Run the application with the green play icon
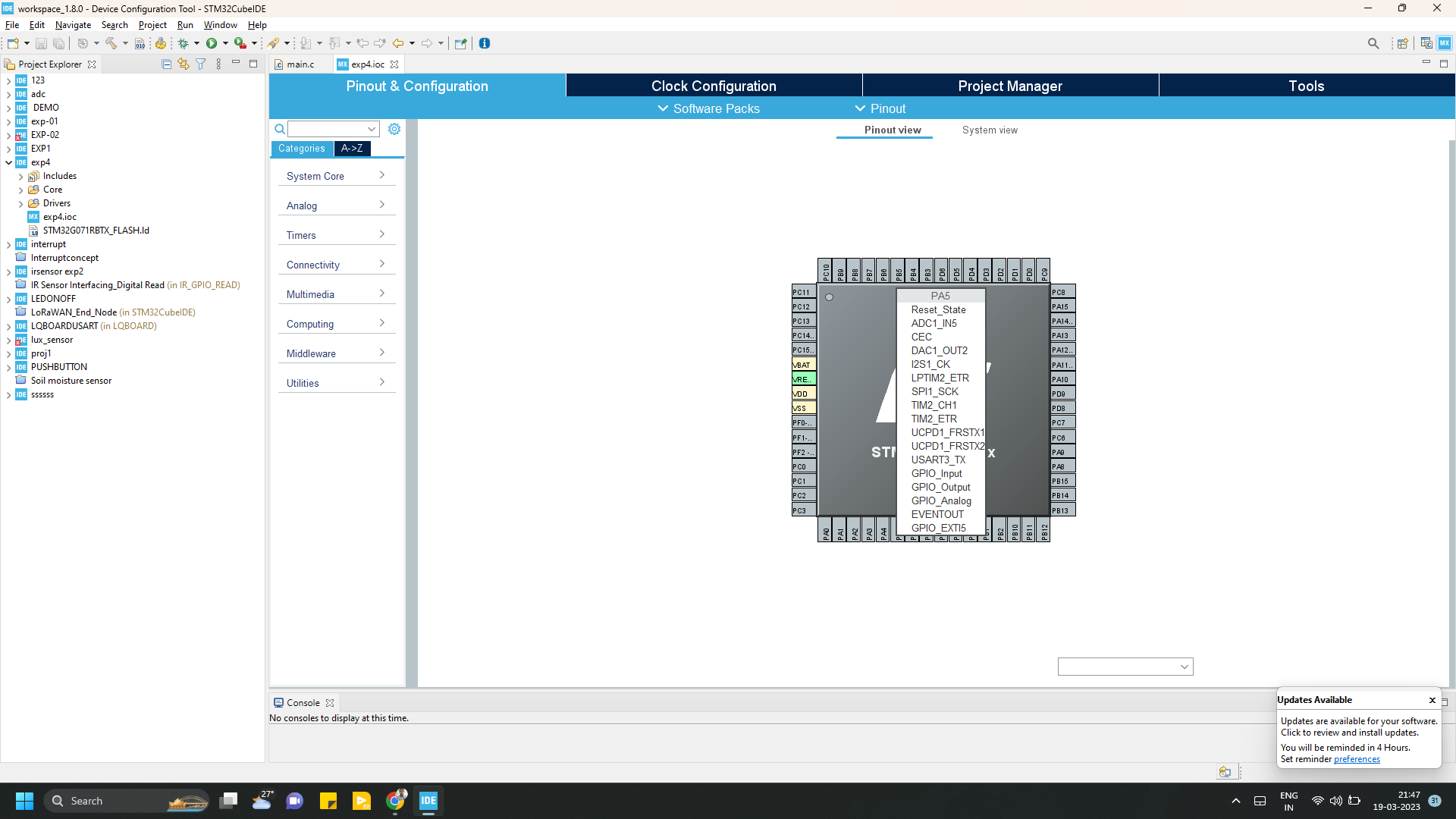Image resolution: width=1456 pixels, height=819 pixels. 215,43
